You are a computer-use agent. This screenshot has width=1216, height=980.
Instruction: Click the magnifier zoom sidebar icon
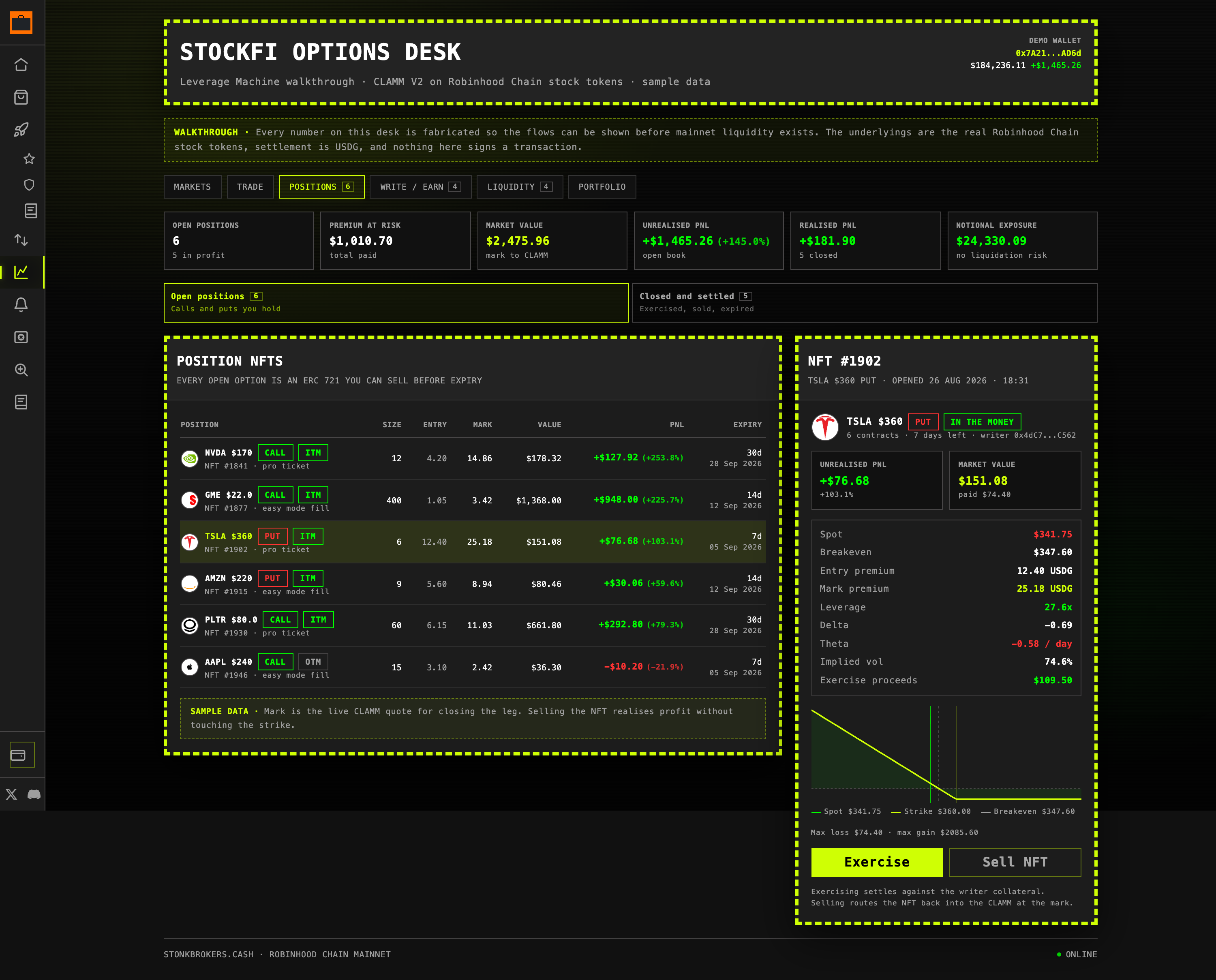[x=21, y=370]
